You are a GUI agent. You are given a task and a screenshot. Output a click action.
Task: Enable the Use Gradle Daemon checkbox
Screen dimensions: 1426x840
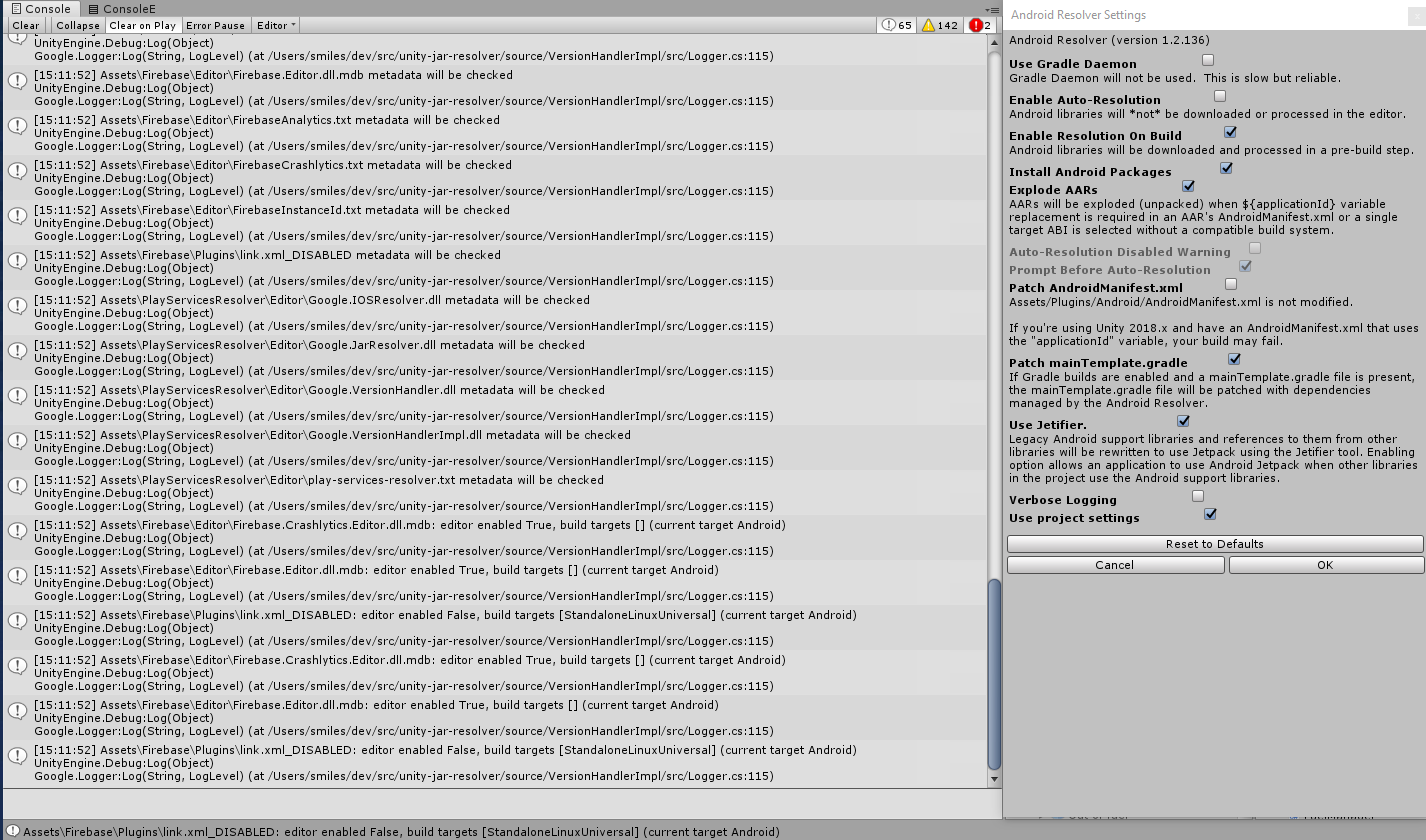click(1207, 60)
